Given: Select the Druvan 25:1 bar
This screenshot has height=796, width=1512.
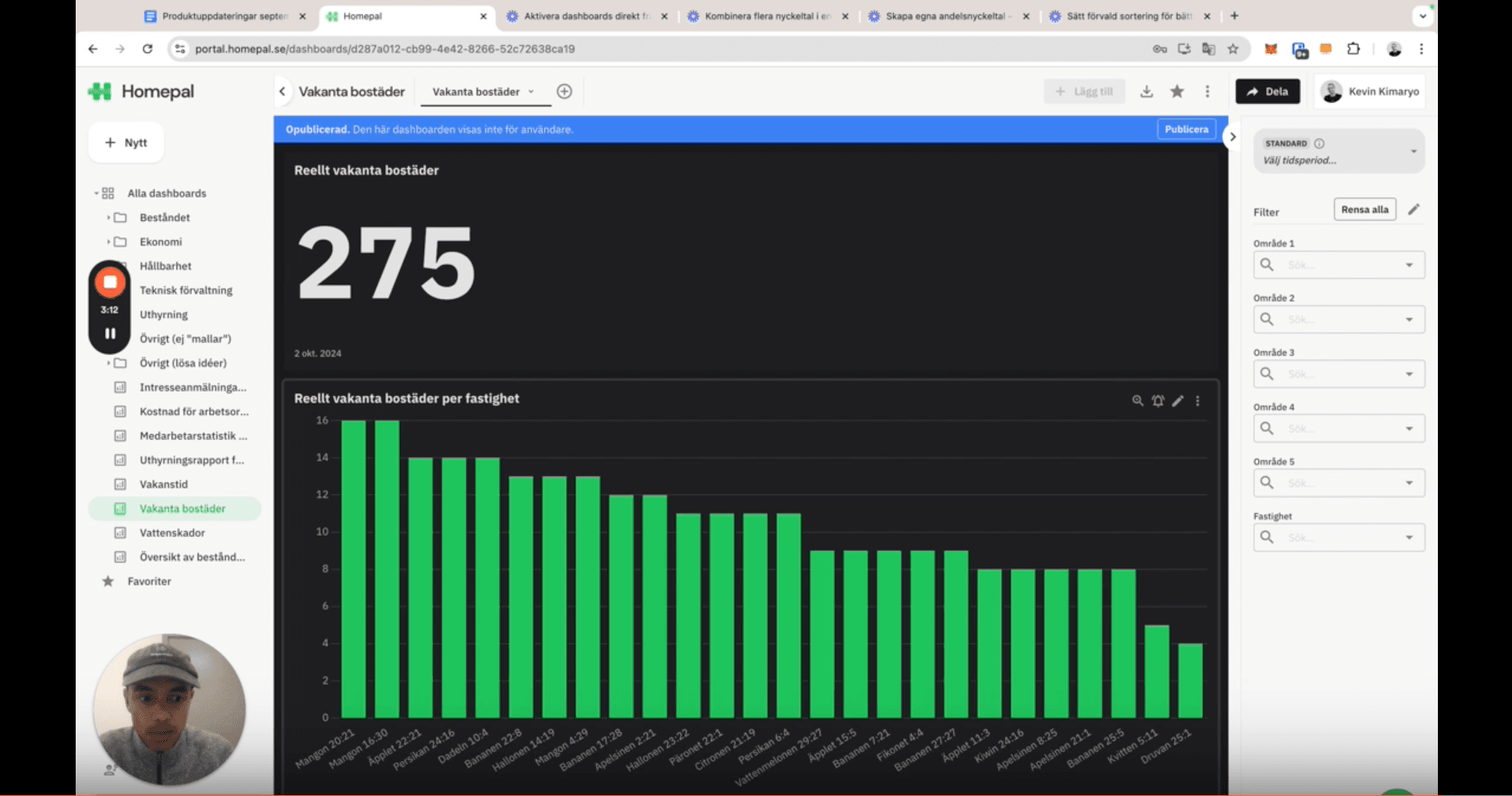Looking at the screenshot, I should click(1190, 681).
